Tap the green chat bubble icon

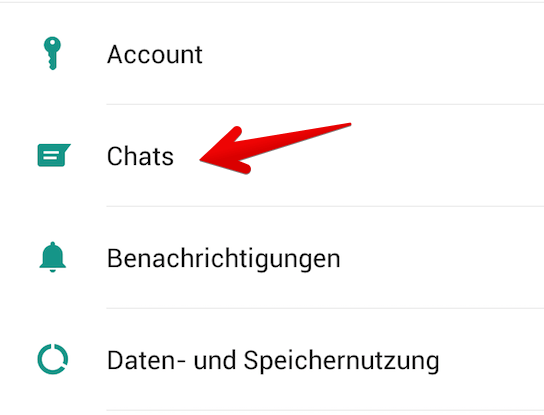point(54,155)
